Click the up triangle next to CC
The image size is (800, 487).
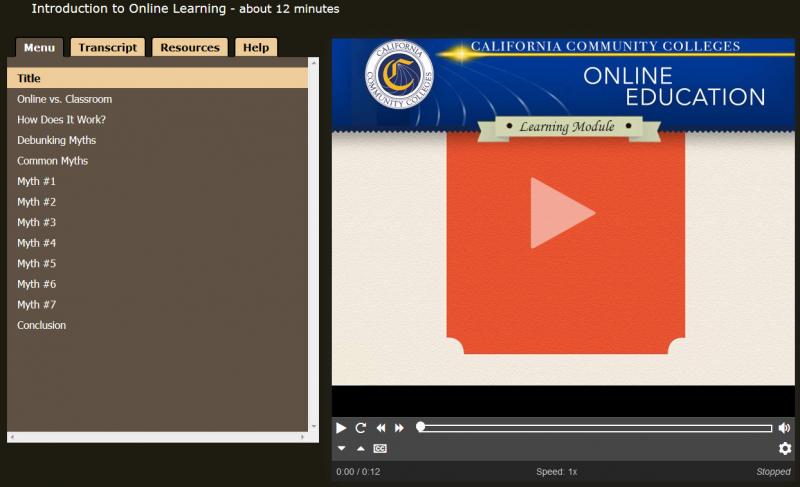point(361,448)
